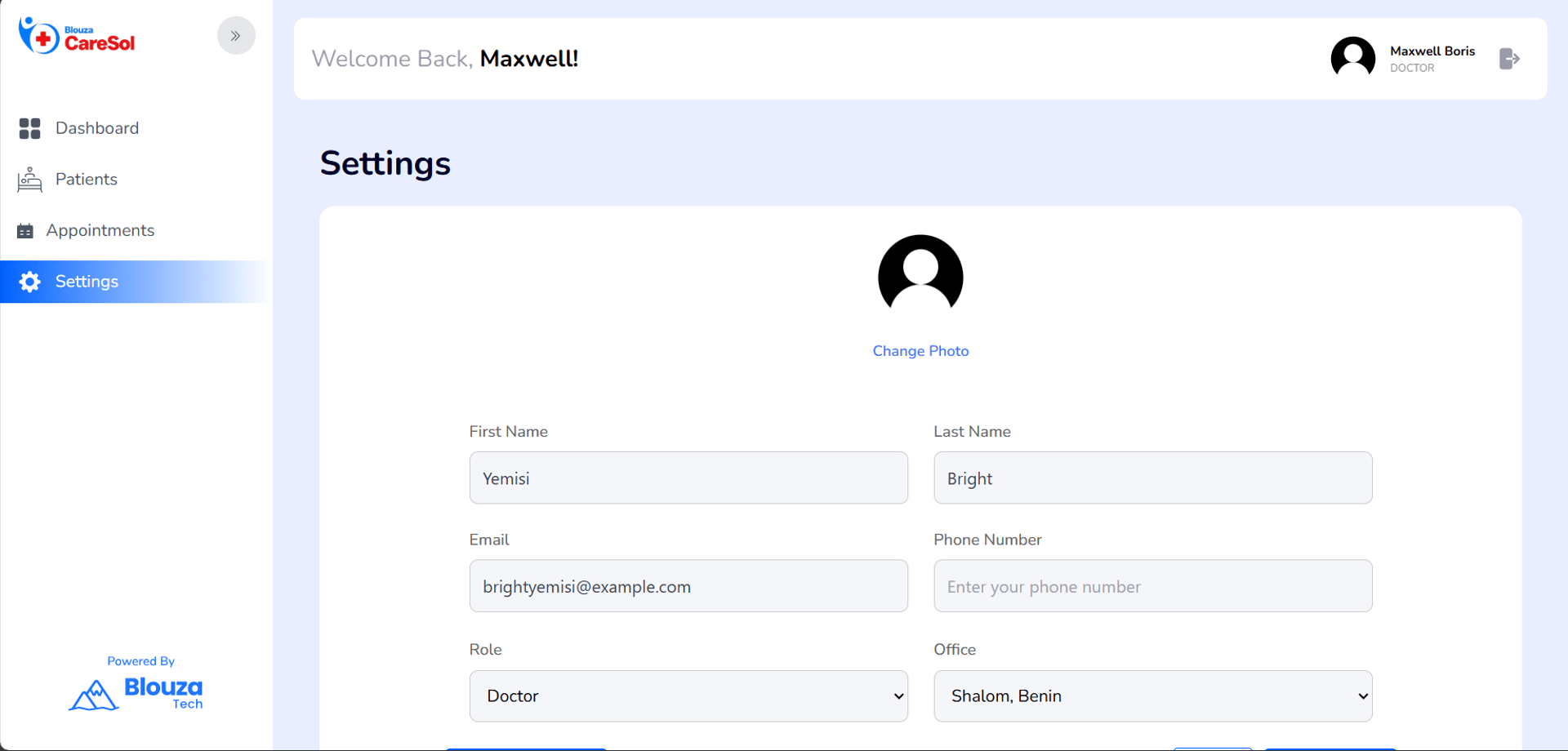Screen dimensions: 1568x751
Task: Click the Phone Number input field
Action: 1152,586
